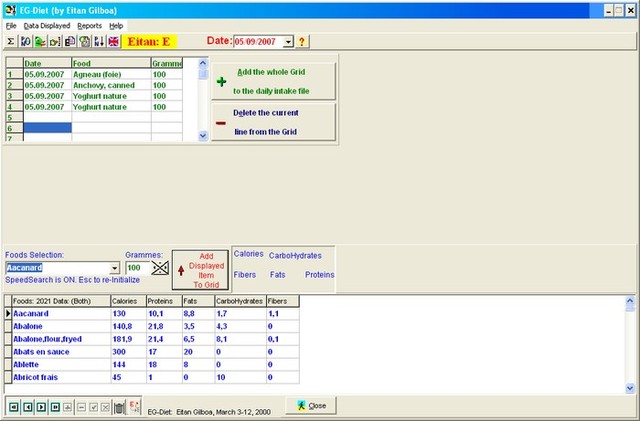Viewport: 640px width, 421px height.
Task: Click Fats column header in foods table
Action: (x=198, y=301)
